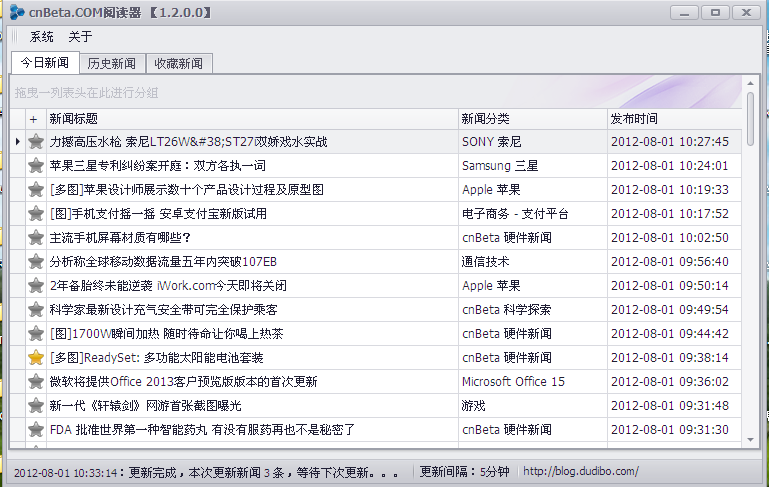
Task: Click the 更新间隔：5分钟 status item
Action: (464, 472)
